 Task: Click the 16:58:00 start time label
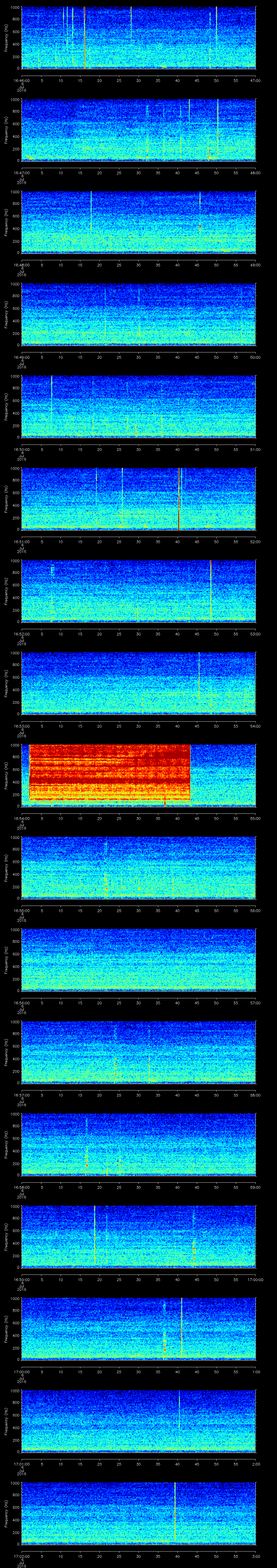[x=21, y=1187]
